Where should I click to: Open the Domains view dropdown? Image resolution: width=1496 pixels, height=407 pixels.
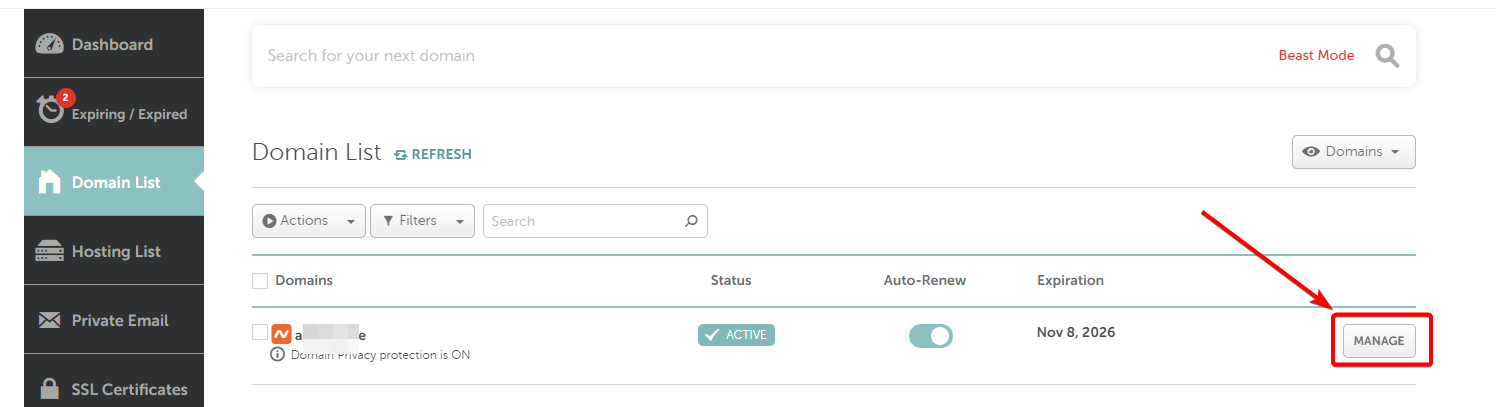(1353, 152)
